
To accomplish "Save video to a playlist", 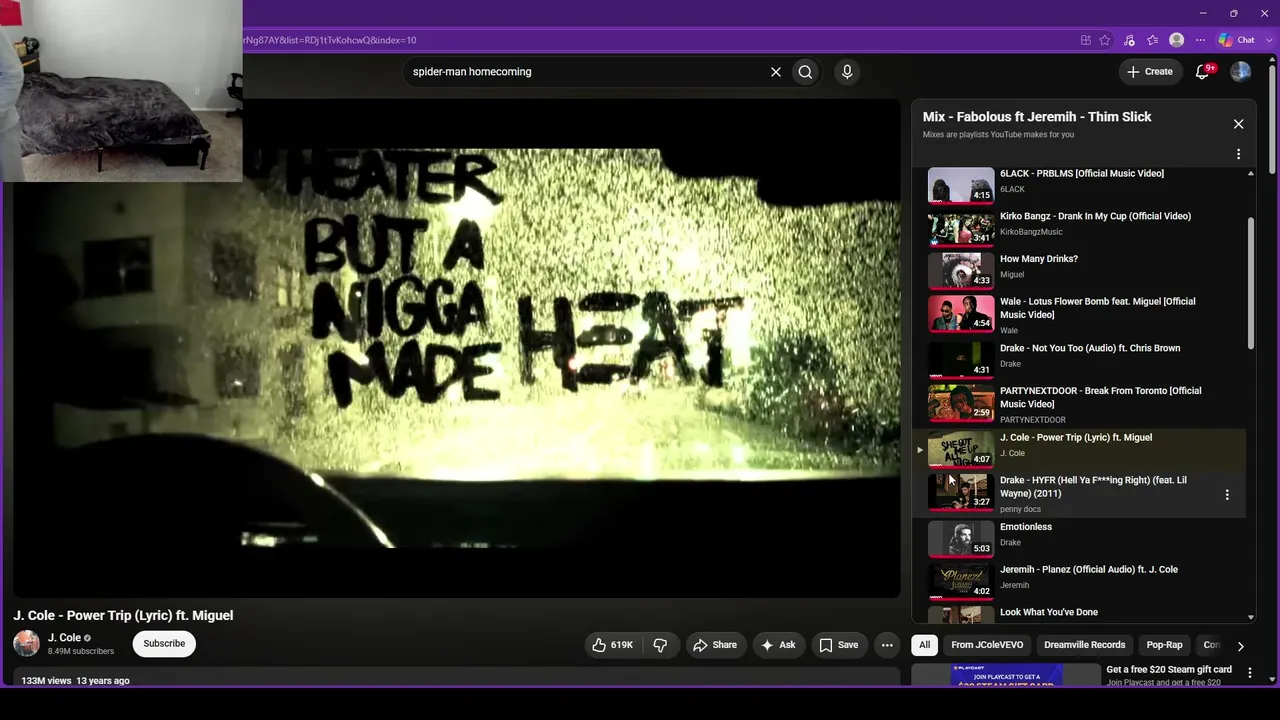I will tap(839, 645).
